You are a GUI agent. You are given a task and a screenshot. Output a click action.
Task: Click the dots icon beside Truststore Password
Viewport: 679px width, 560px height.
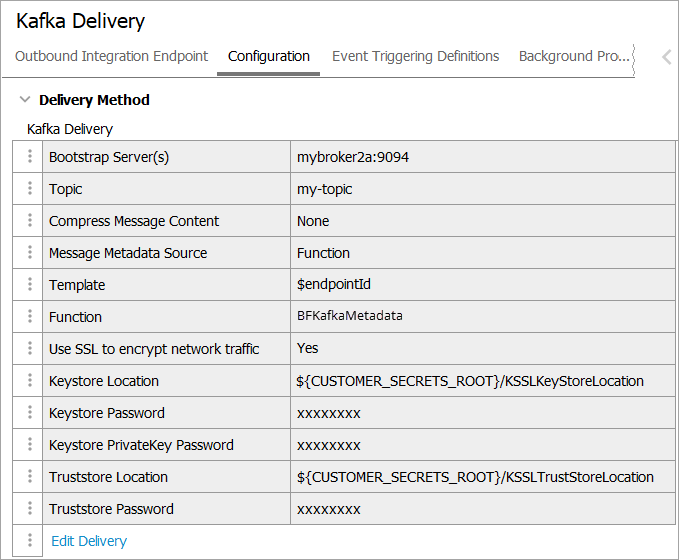(x=30, y=509)
